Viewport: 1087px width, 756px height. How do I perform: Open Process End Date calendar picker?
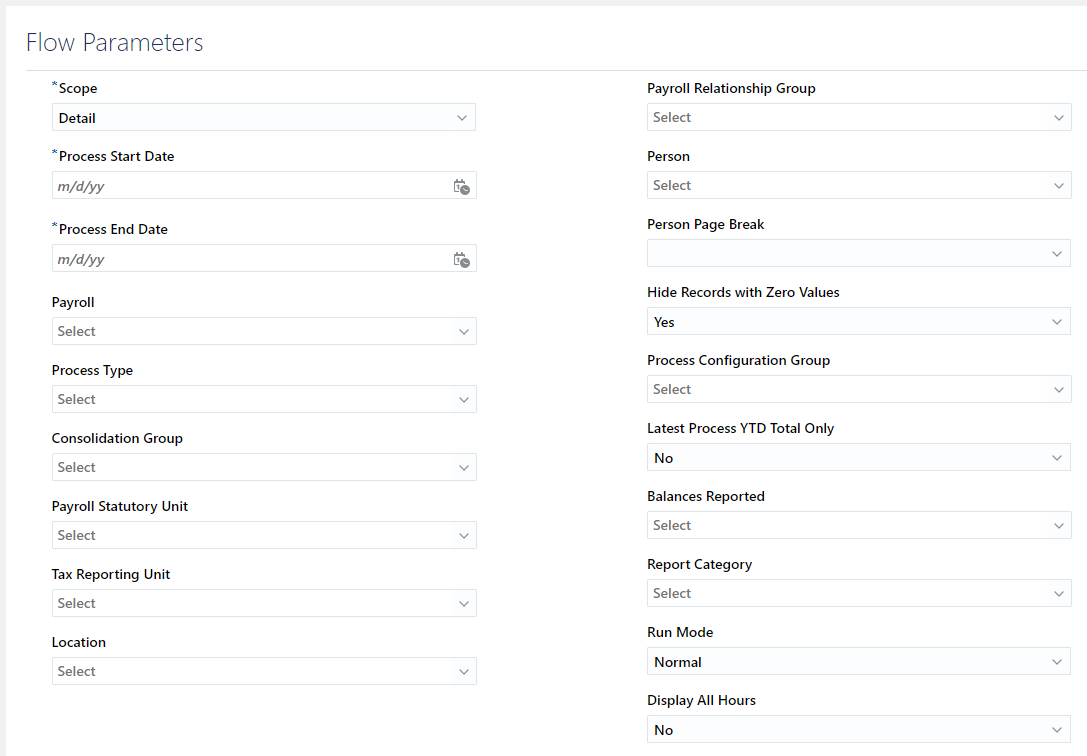[461, 260]
